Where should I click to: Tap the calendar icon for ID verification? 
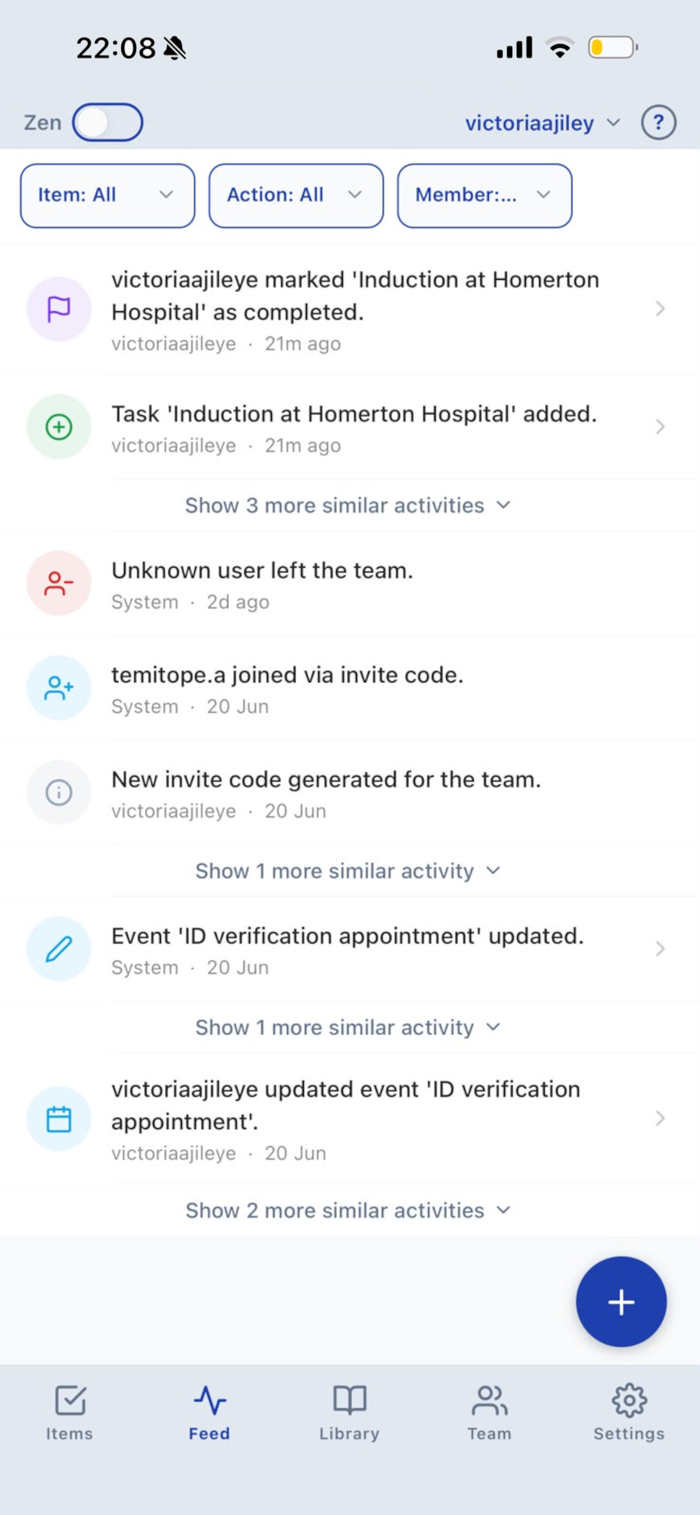(59, 1119)
